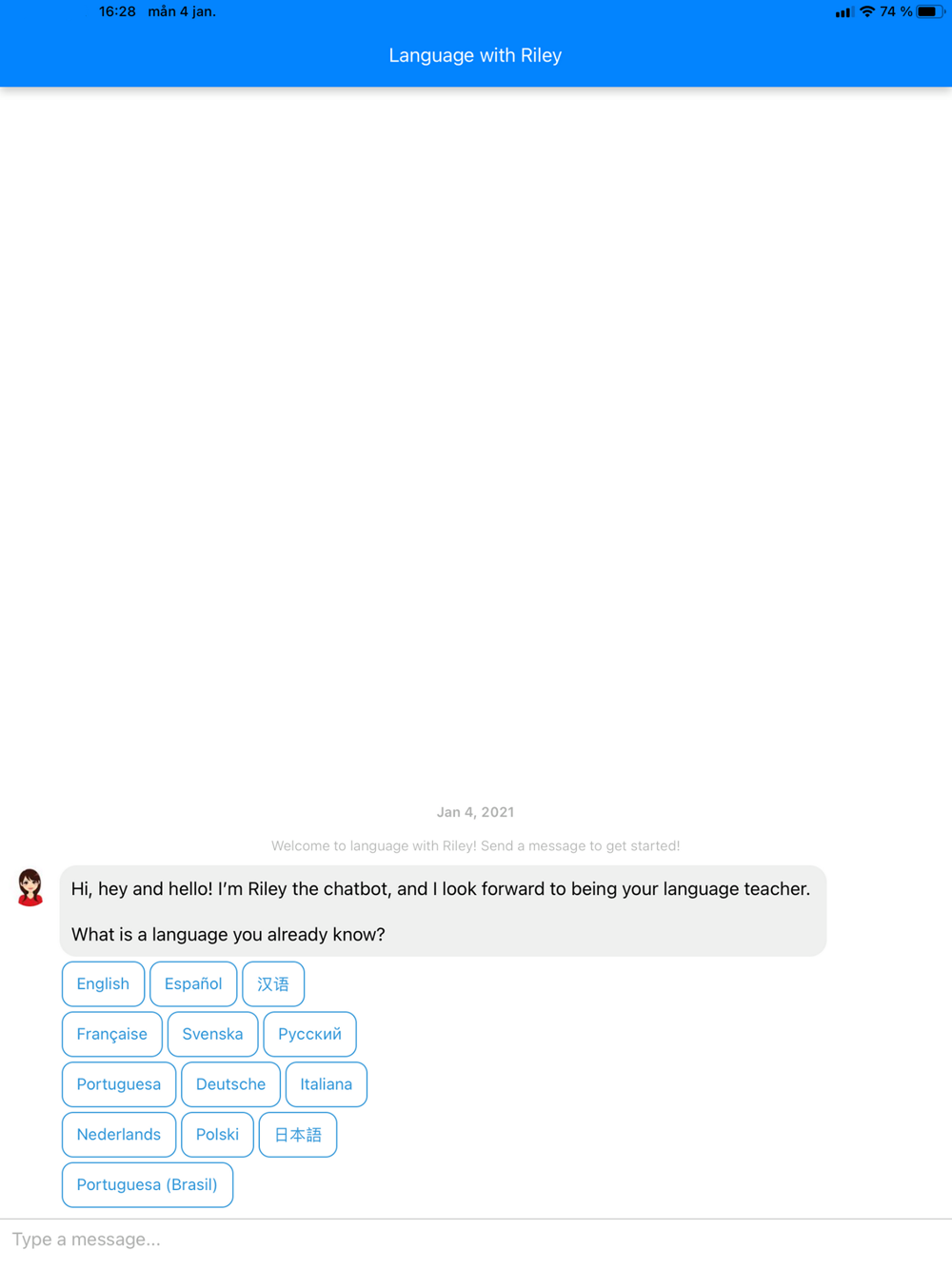
Task: Tap Riley's greeting message bubble
Action: [x=443, y=911]
